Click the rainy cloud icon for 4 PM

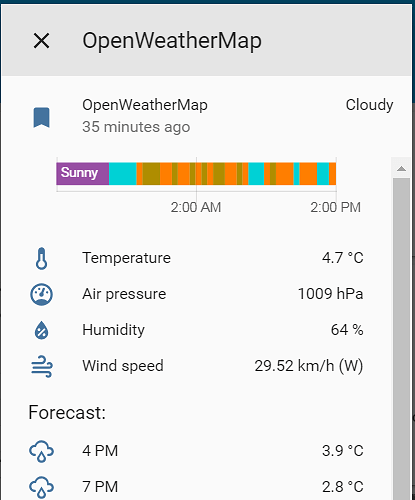click(41, 451)
